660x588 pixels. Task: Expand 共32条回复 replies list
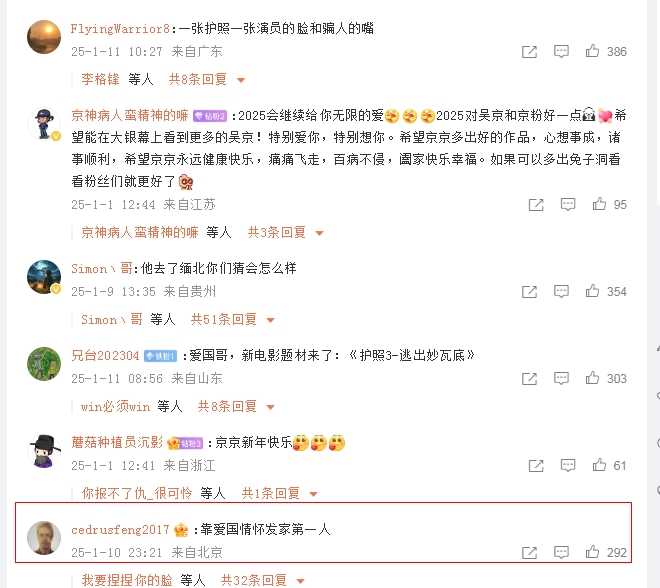[262, 580]
